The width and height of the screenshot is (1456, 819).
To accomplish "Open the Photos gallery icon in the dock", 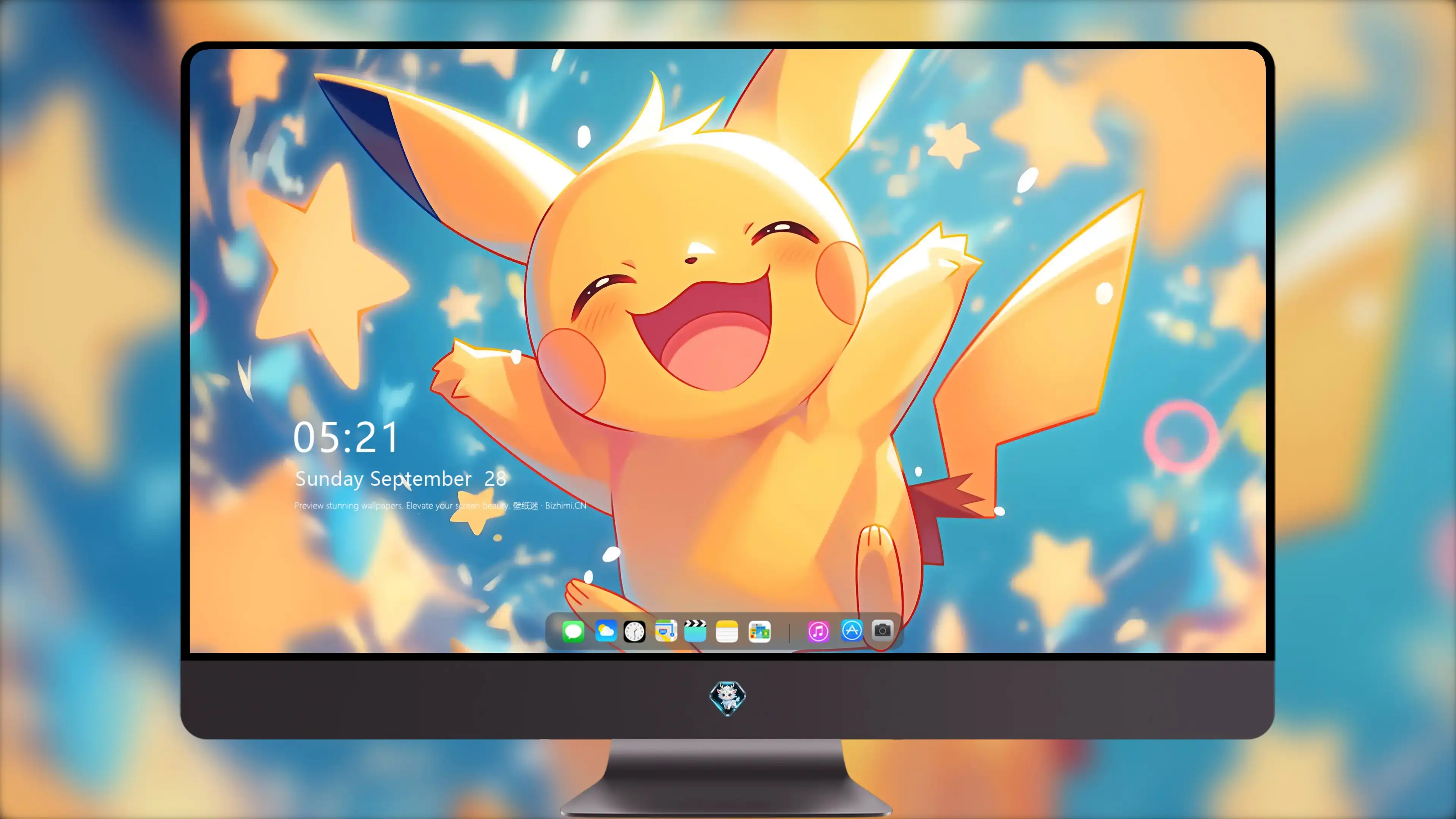I will tap(759, 631).
